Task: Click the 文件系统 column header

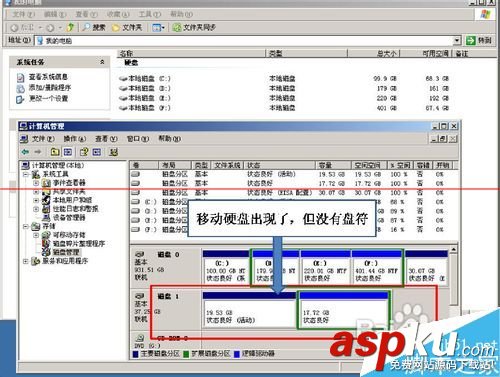Action: coord(228,165)
